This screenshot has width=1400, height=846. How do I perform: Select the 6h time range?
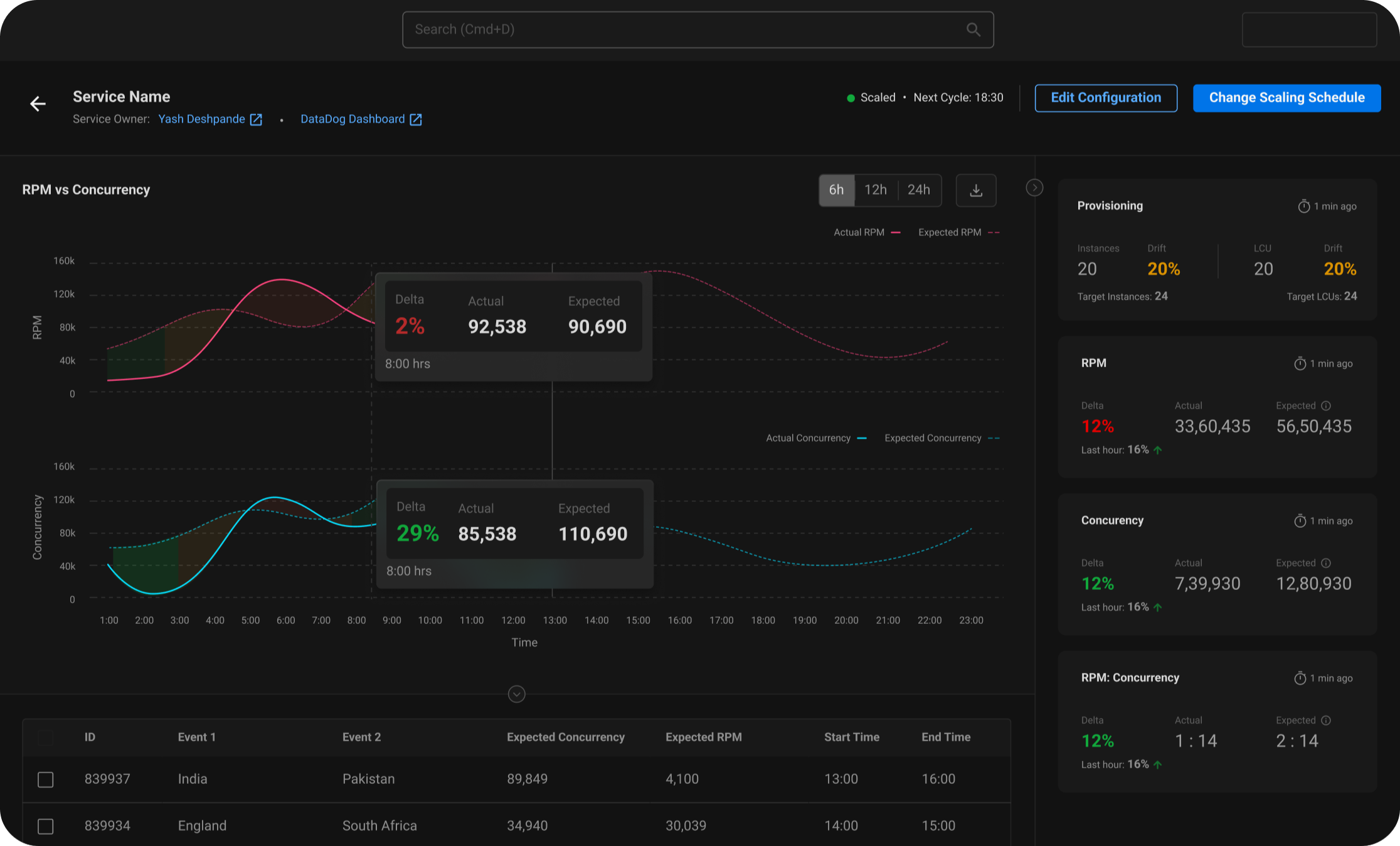click(837, 190)
